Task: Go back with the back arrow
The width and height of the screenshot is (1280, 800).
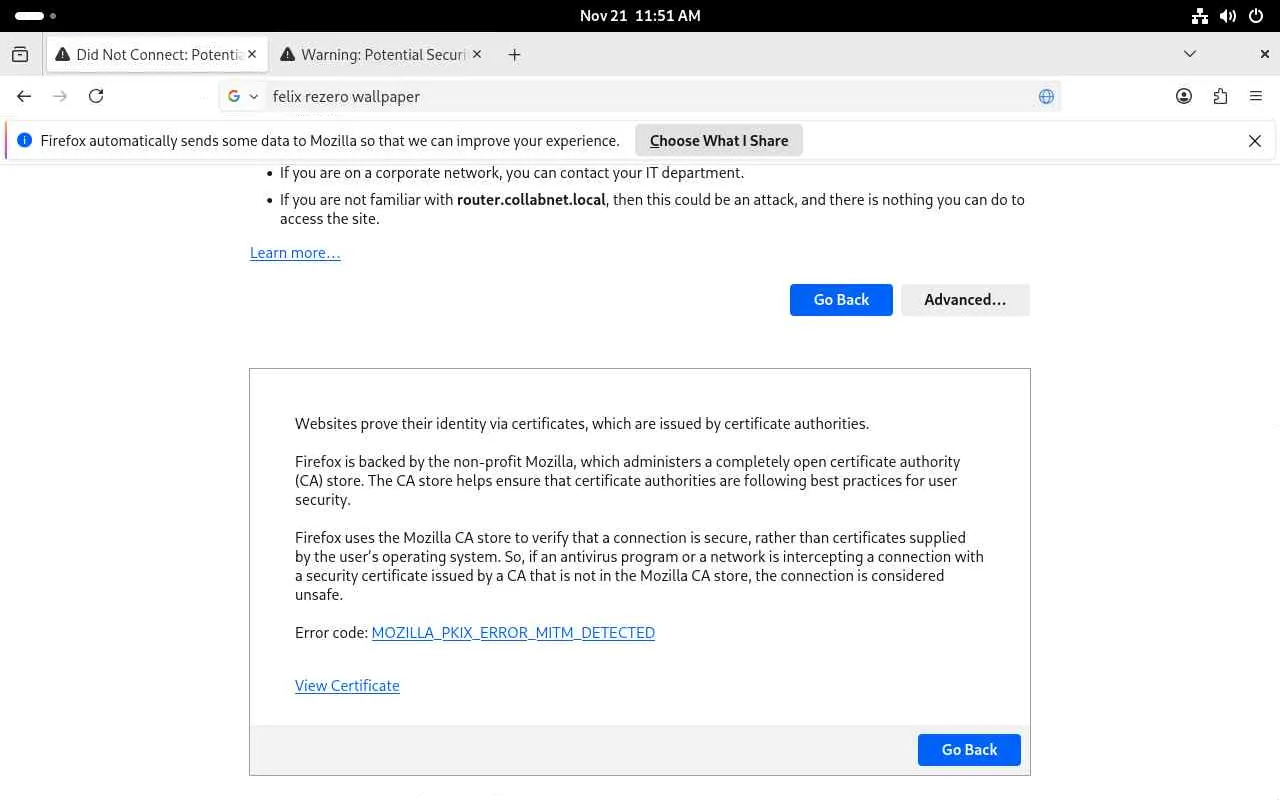Action: coord(24,96)
